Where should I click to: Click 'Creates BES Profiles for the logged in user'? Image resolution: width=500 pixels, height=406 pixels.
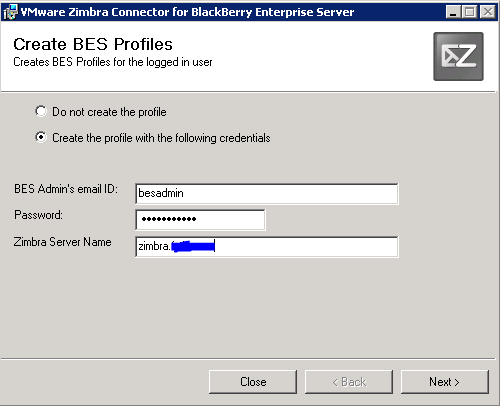[113, 62]
